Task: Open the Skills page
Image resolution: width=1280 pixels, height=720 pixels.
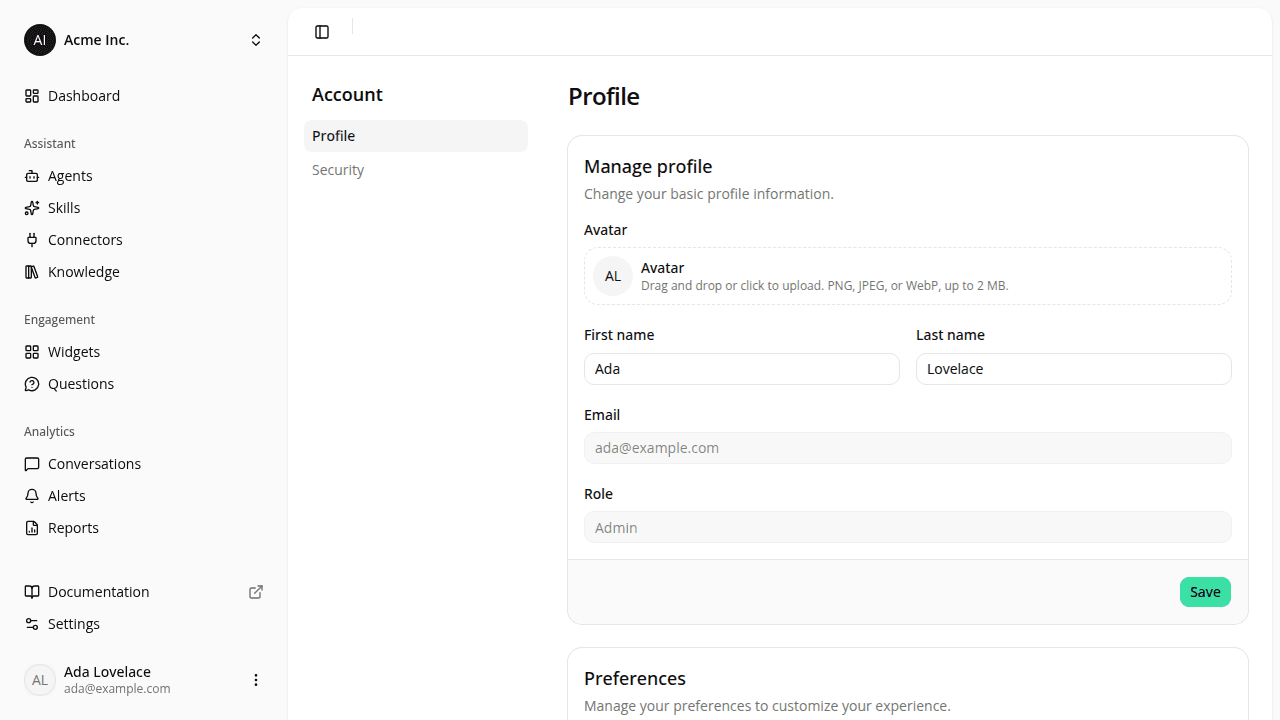Action: coord(144,208)
